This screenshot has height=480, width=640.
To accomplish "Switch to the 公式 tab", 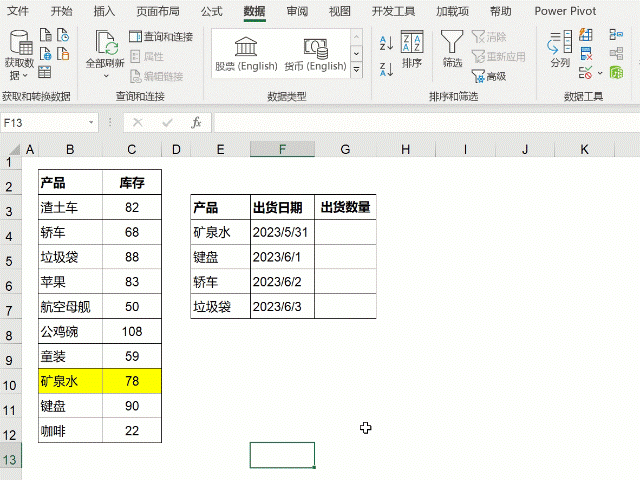I will point(211,11).
